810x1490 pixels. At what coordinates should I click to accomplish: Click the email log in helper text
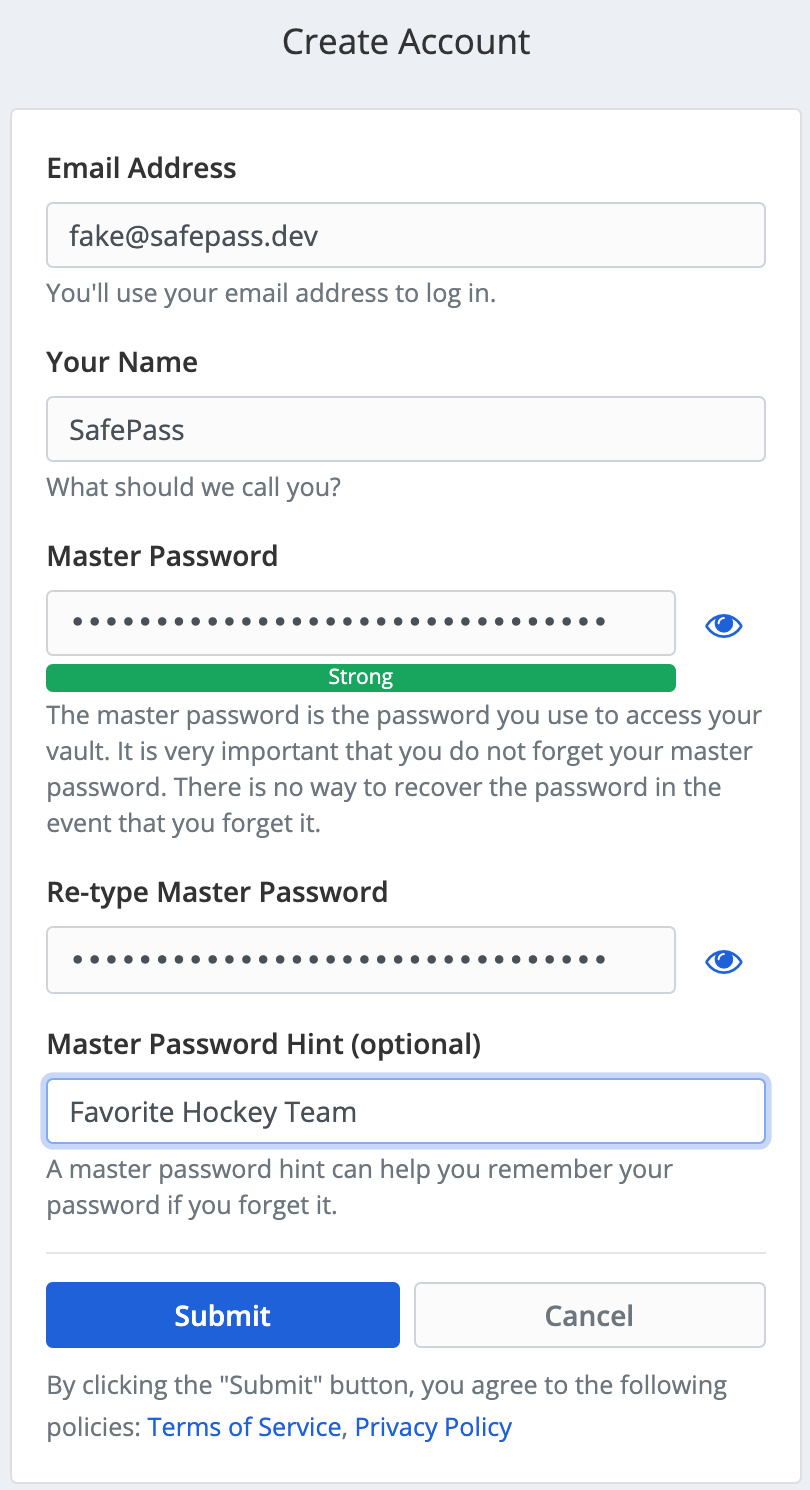point(271,294)
